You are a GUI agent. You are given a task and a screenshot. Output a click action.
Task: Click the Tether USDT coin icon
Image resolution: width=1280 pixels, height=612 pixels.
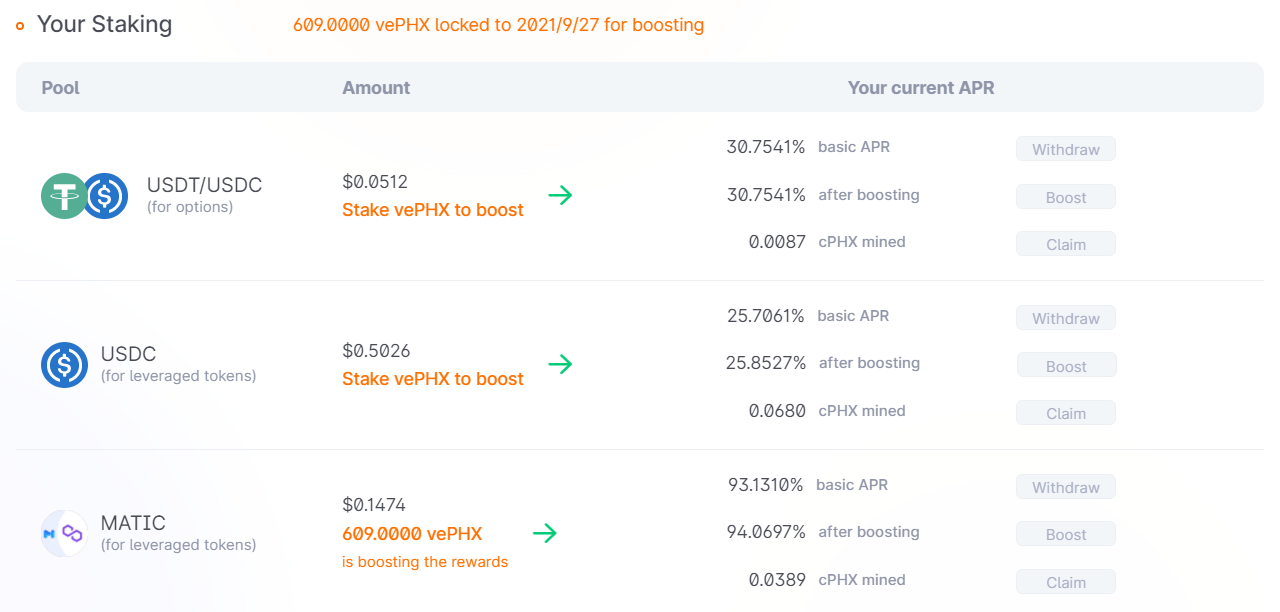point(65,196)
